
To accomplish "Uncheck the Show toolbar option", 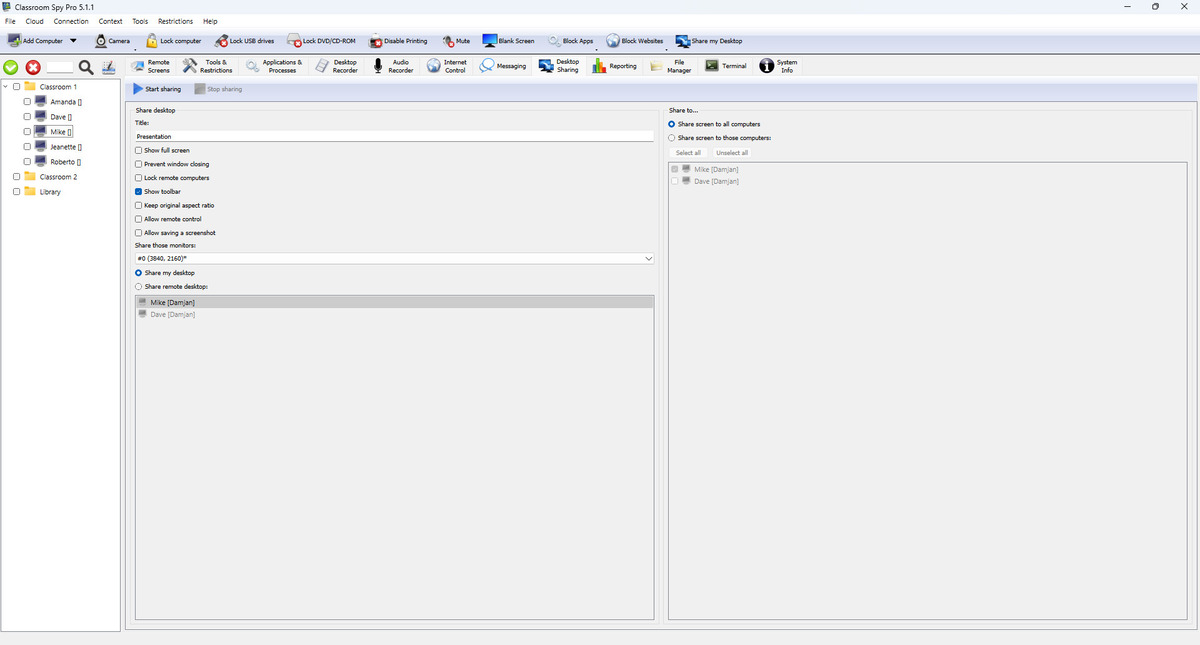I will [x=138, y=191].
